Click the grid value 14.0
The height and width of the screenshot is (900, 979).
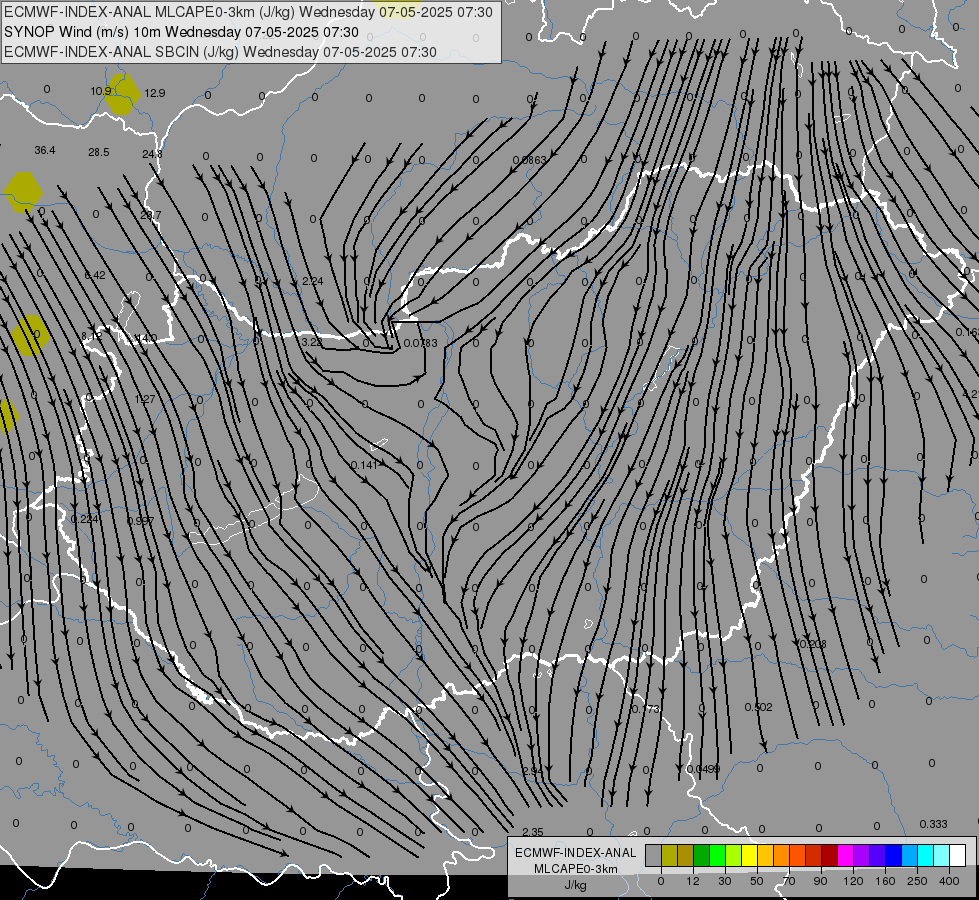[146, 338]
